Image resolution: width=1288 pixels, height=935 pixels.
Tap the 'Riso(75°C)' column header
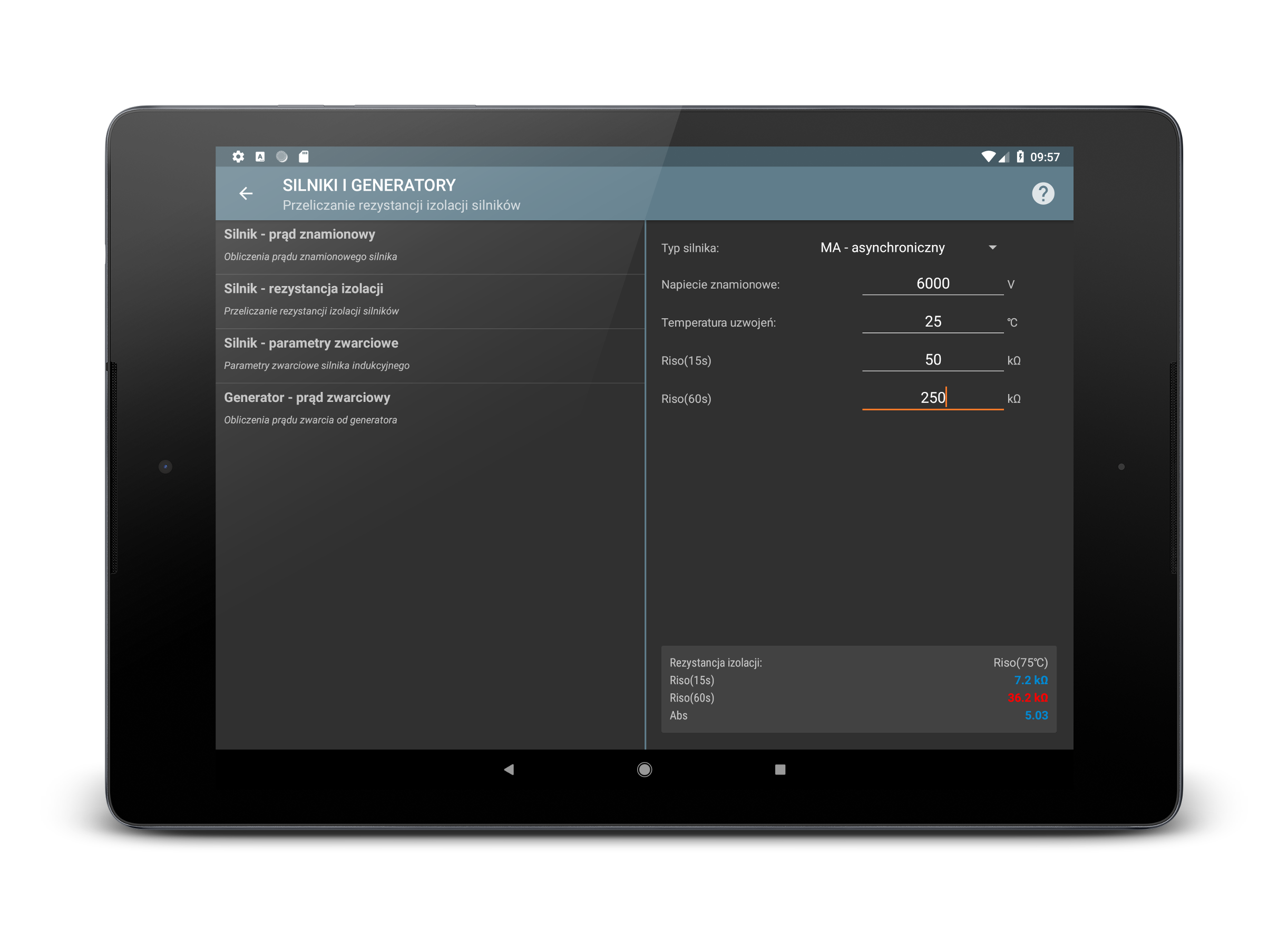point(1020,663)
